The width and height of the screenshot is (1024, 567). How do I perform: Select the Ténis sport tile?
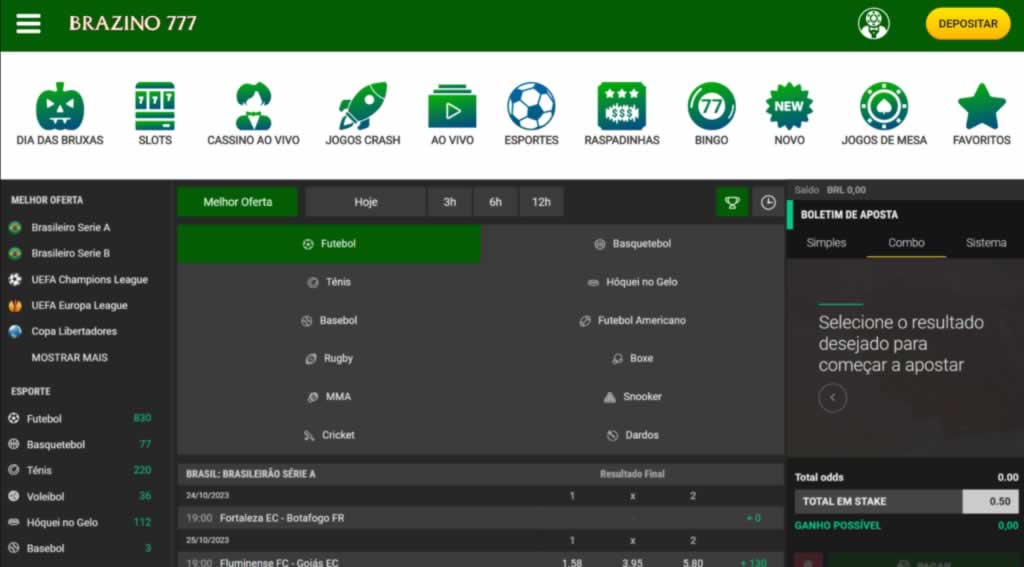pos(329,282)
